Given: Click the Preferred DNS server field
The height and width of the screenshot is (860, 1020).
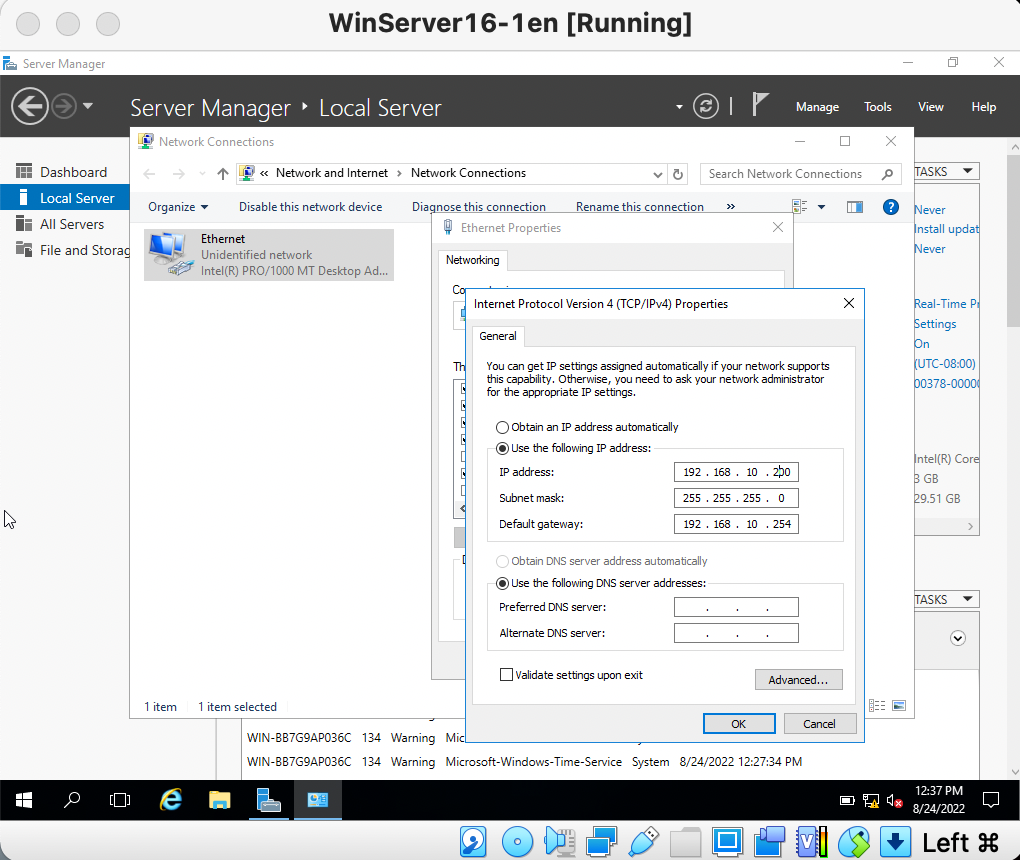Looking at the screenshot, I should (x=736, y=607).
